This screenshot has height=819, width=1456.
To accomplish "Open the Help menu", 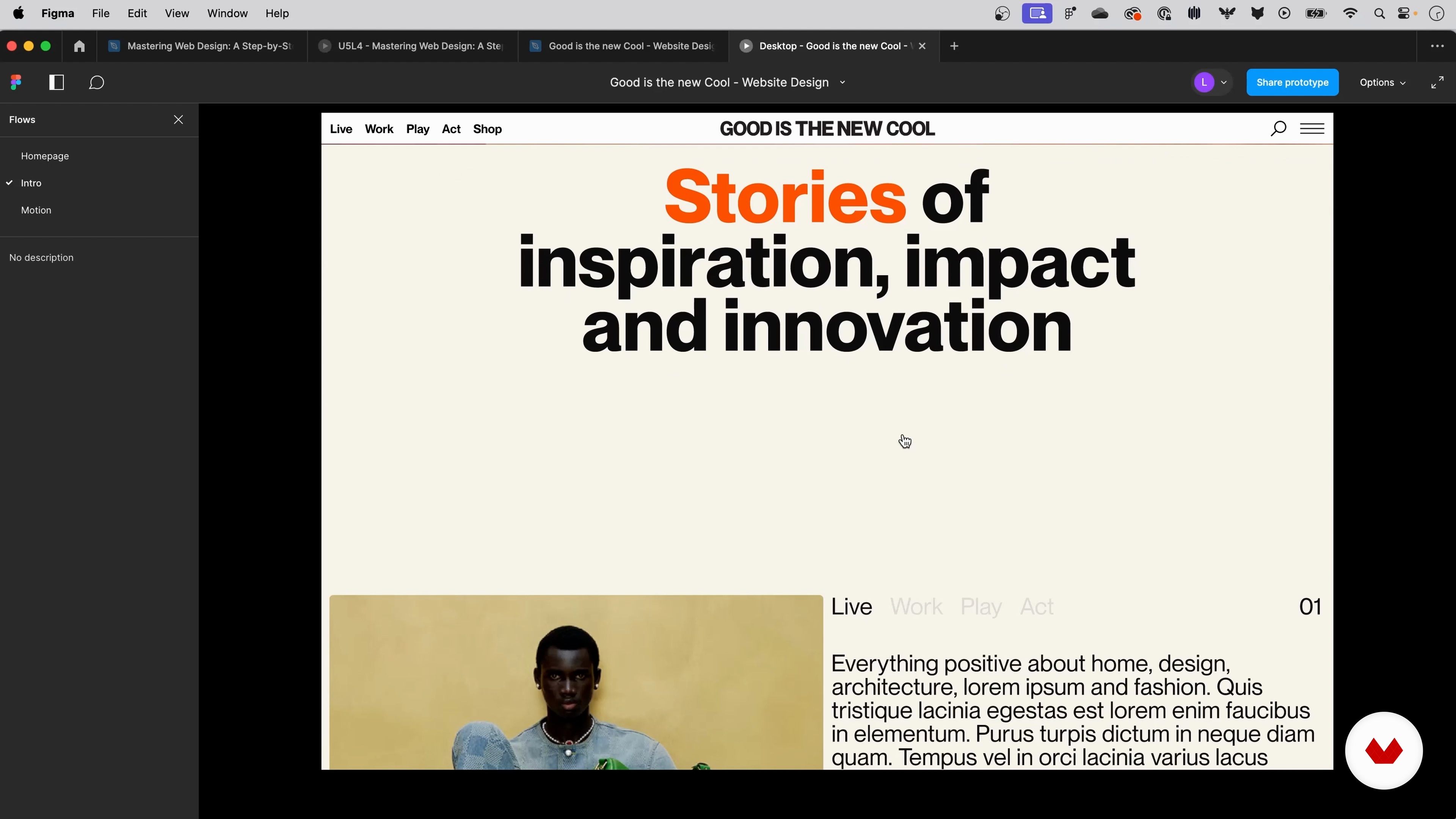I will pos(277,14).
